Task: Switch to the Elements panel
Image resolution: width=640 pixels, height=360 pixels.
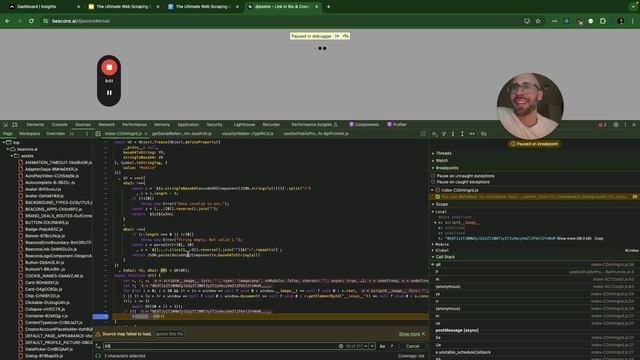Action: coord(35,125)
